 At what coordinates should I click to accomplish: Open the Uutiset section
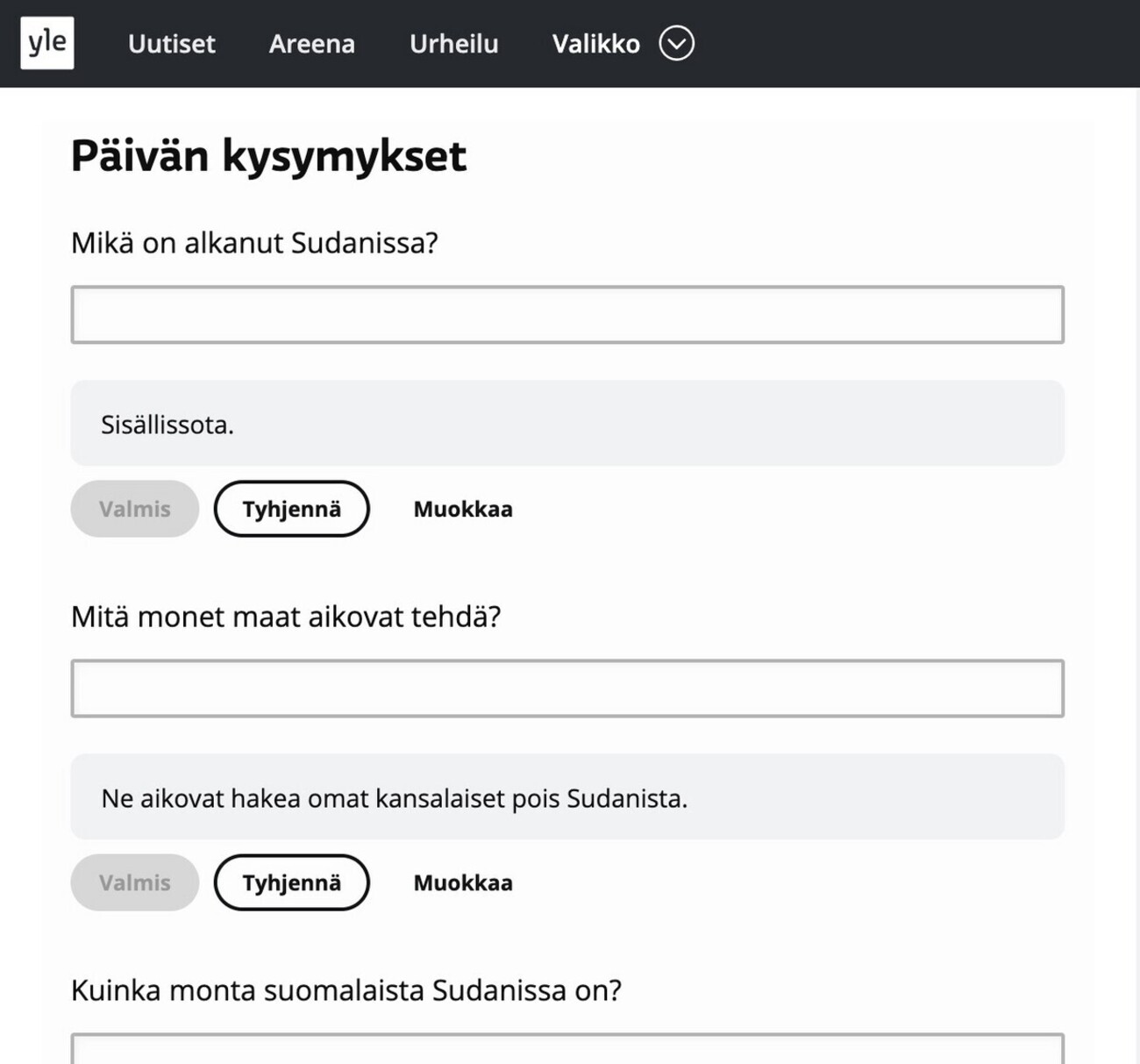(x=172, y=44)
